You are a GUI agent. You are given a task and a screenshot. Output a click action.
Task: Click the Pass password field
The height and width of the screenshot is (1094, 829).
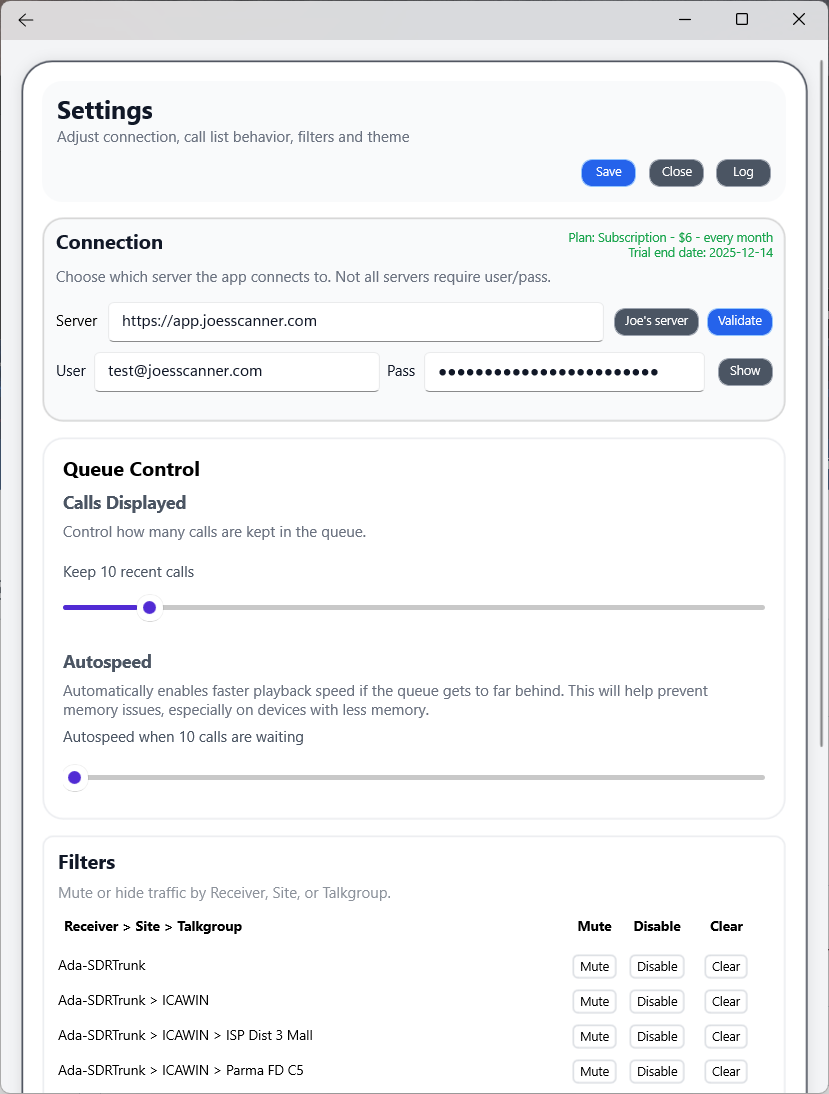(564, 371)
